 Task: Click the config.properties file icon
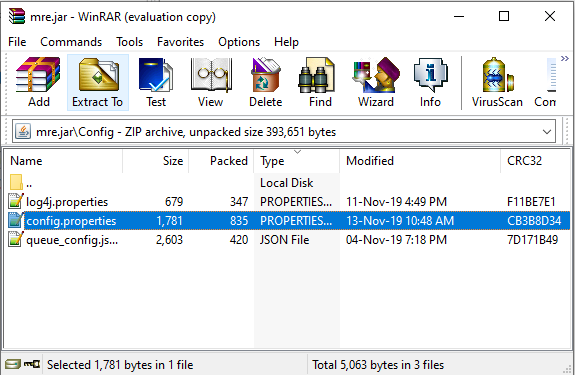click(x=16, y=220)
